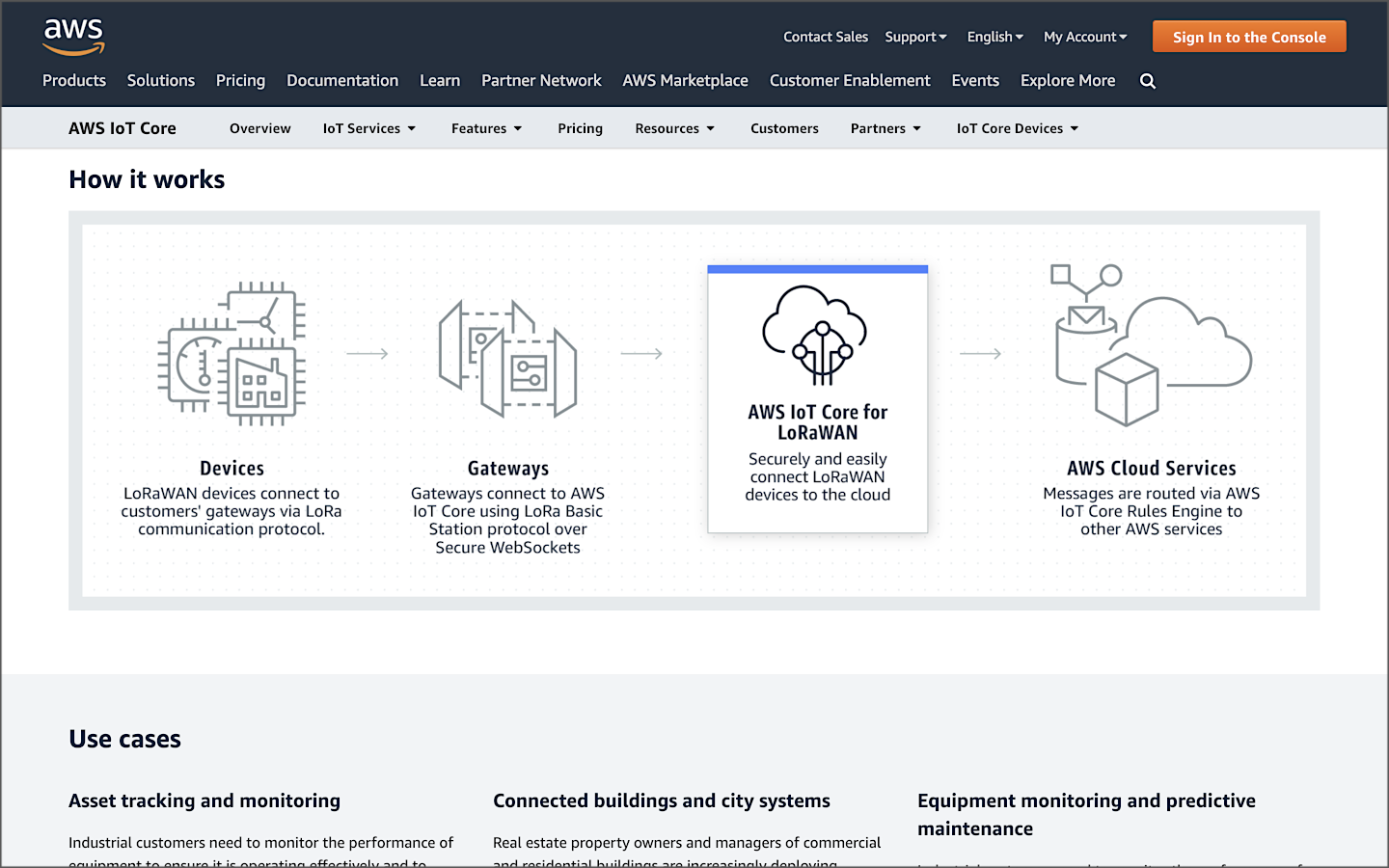Expand the Partners submenu
1389x868 pixels.
[x=885, y=128]
